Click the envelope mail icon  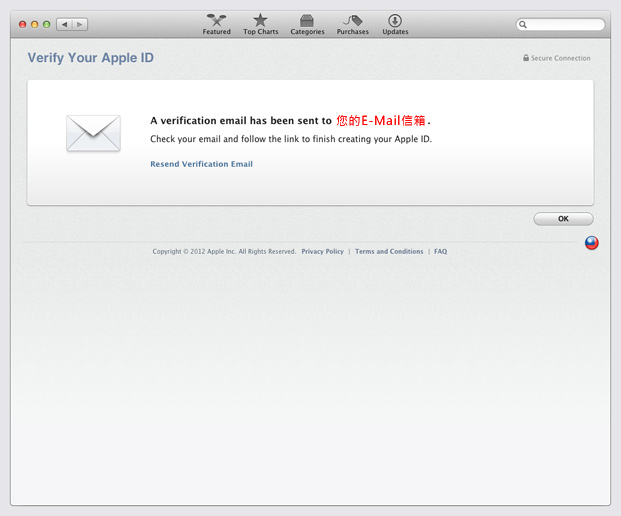click(93, 133)
